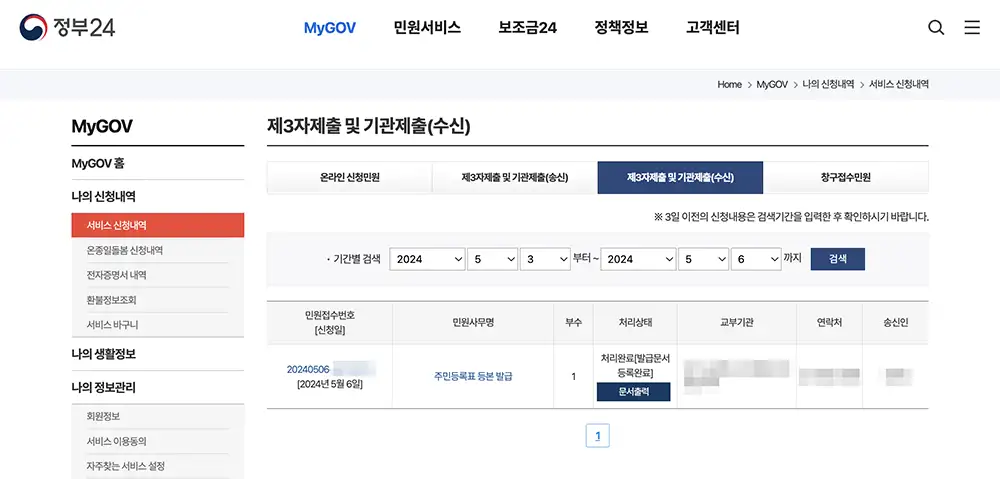
Task: Click the 교부기관 column header
Action: pyautogui.click(x=737, y=323)
